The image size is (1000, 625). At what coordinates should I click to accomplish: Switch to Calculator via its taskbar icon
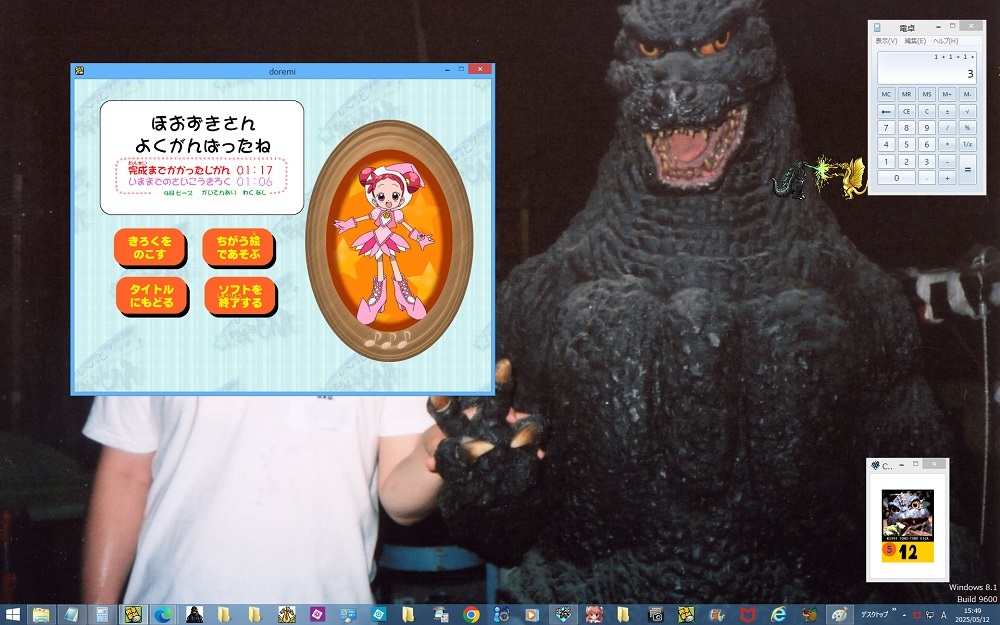(x=102, y=615)
